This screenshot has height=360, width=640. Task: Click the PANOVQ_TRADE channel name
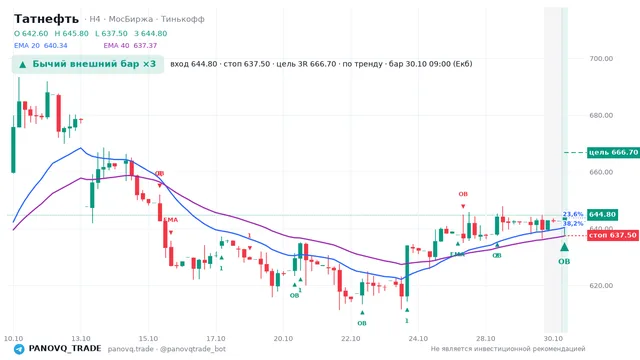click(65, 349)
